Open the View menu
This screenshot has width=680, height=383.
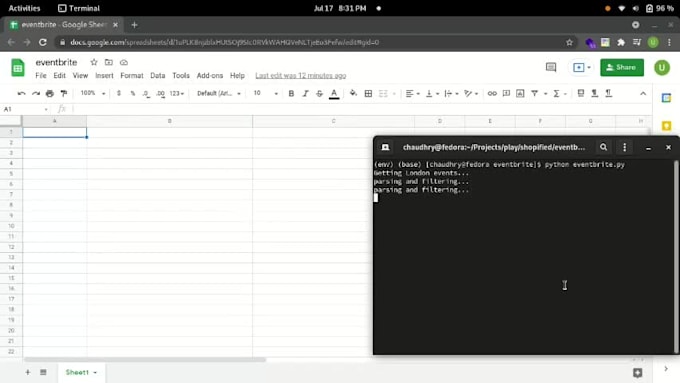pos(80,75)
